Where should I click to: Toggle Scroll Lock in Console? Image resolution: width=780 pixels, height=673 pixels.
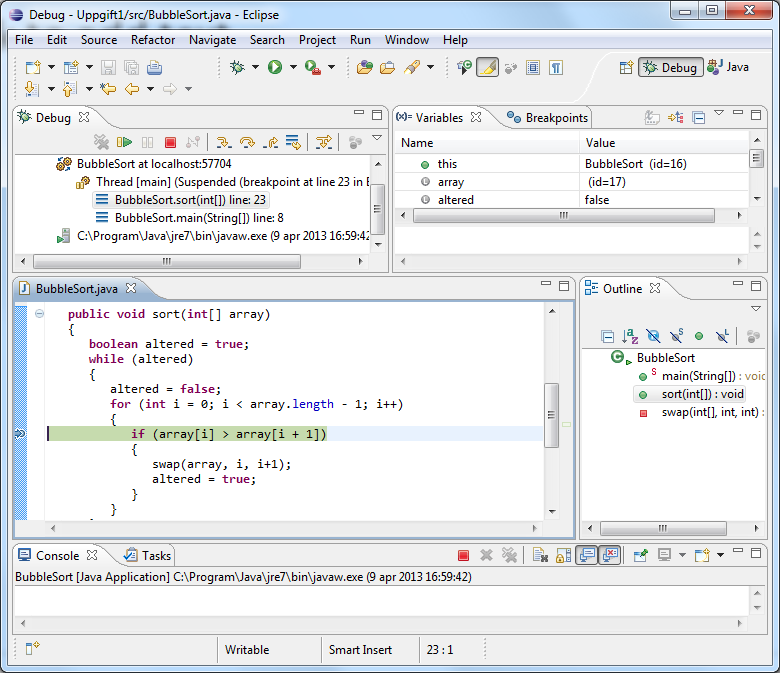(x=564, y=555)
